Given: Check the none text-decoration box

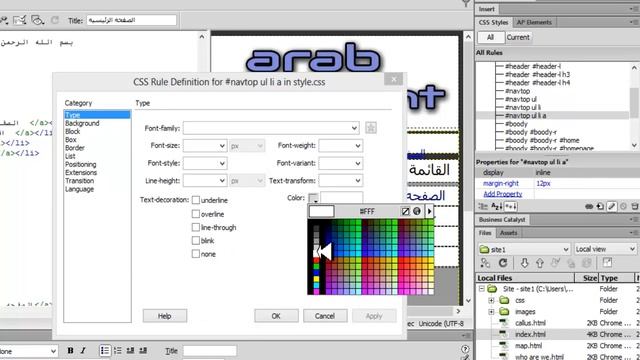Looking at the screenshot, I should tap(196, 254).
